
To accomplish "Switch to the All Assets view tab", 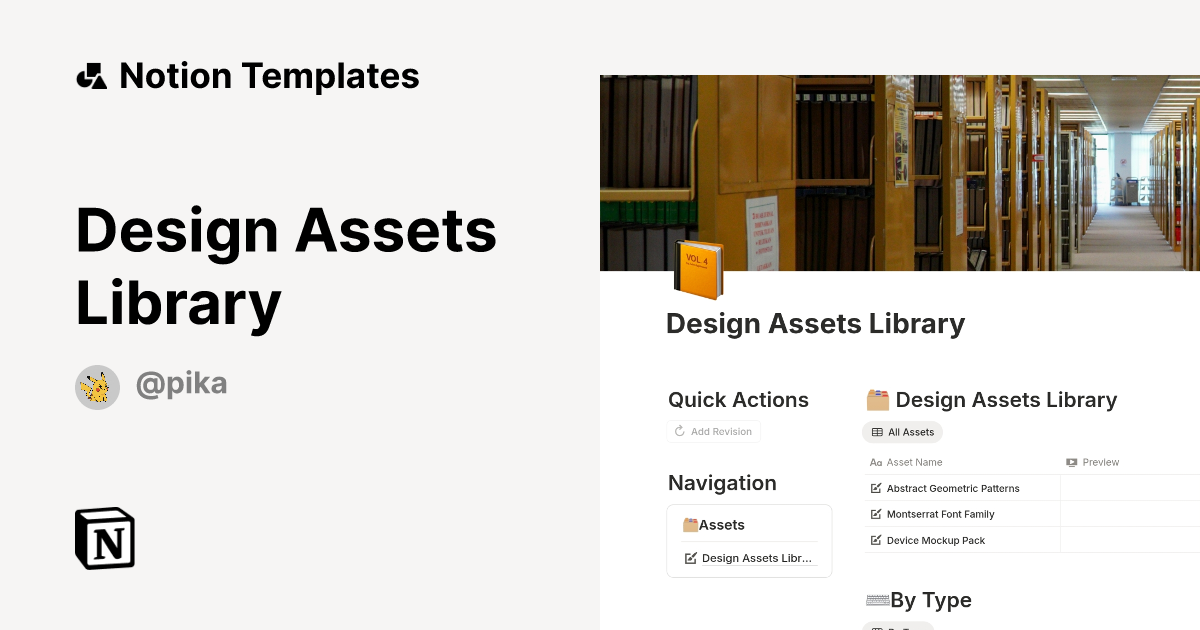I will point(902,432).
